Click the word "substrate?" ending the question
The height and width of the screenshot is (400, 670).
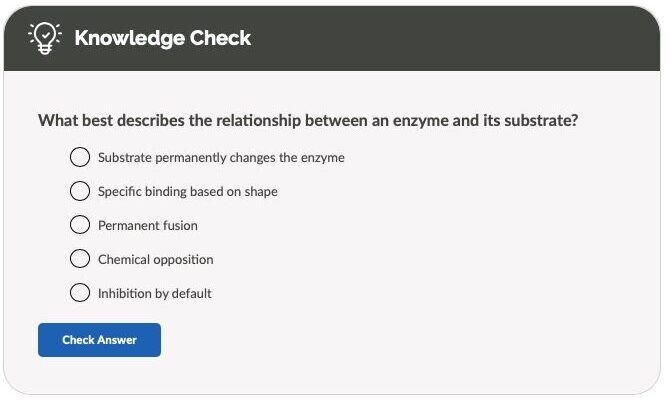pyautogui.click(x=542, y=121)
